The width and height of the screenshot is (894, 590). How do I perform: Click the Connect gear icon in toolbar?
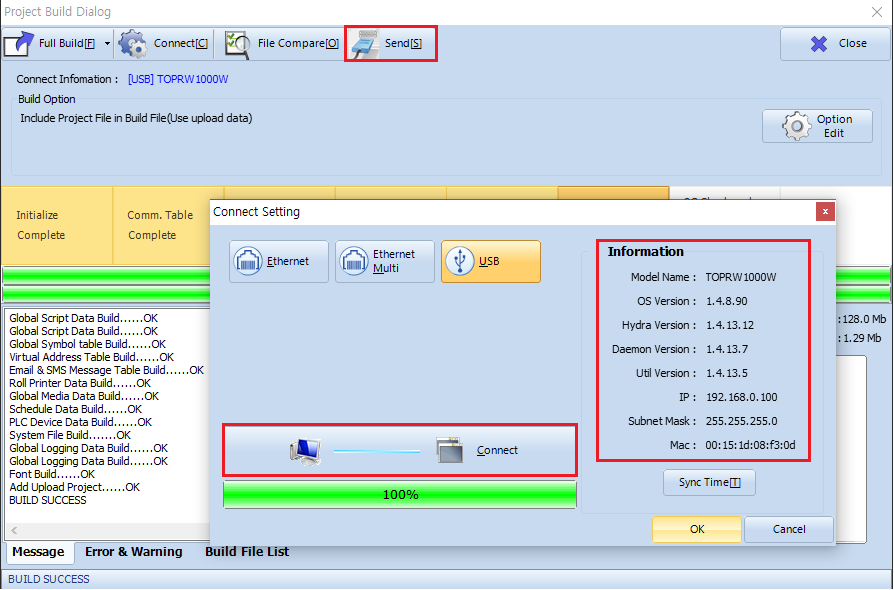tap(133, 43)
